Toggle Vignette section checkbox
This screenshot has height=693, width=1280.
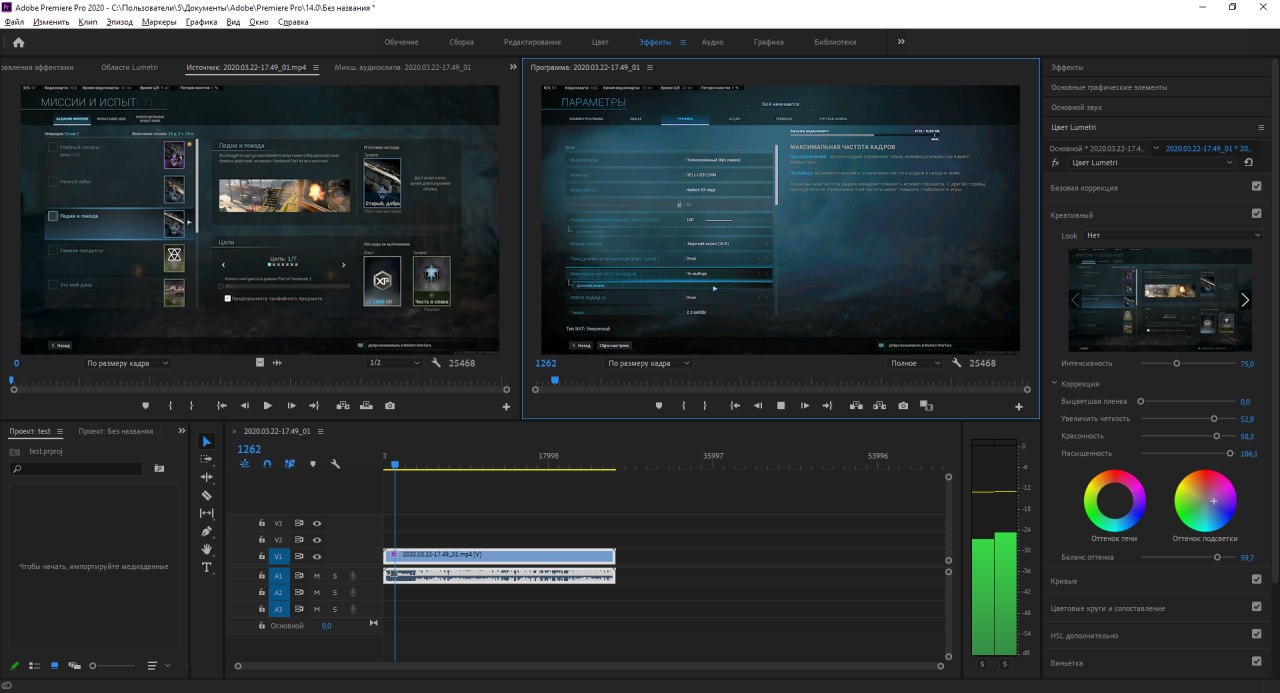coord(1257,661)
